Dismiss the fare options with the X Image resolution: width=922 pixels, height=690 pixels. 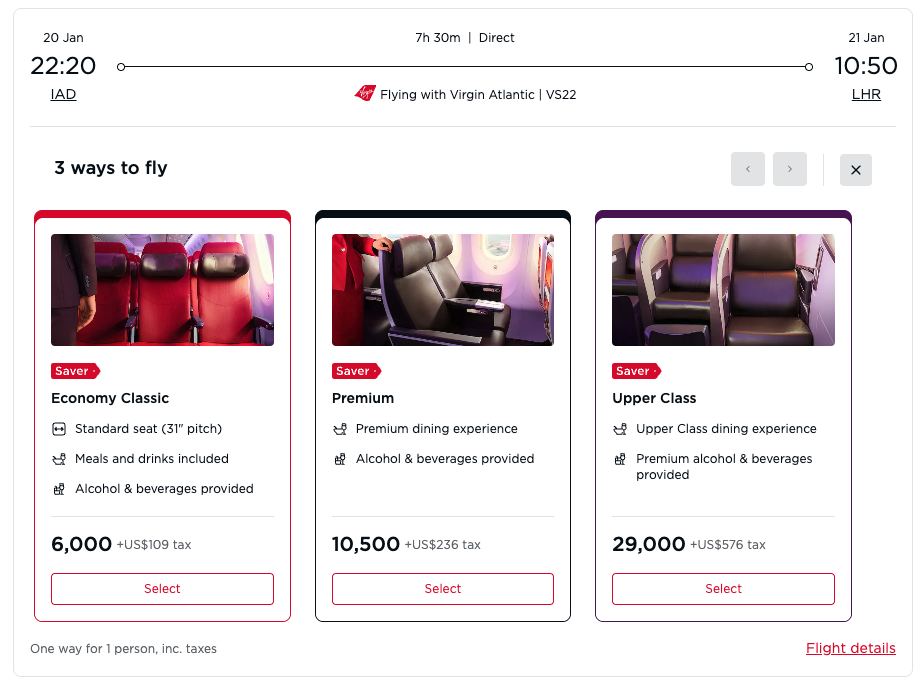(x=855, y=169)
